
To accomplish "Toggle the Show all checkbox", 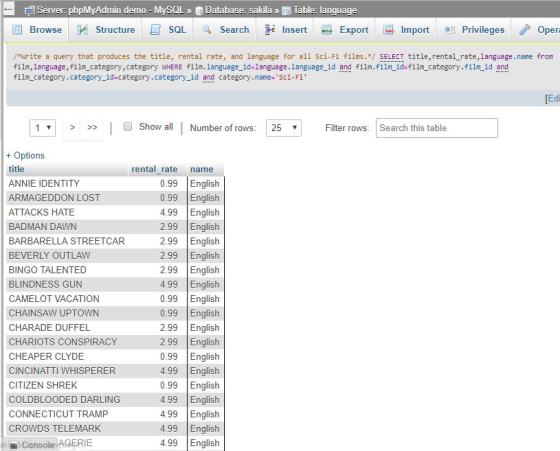I will (128, 126).
